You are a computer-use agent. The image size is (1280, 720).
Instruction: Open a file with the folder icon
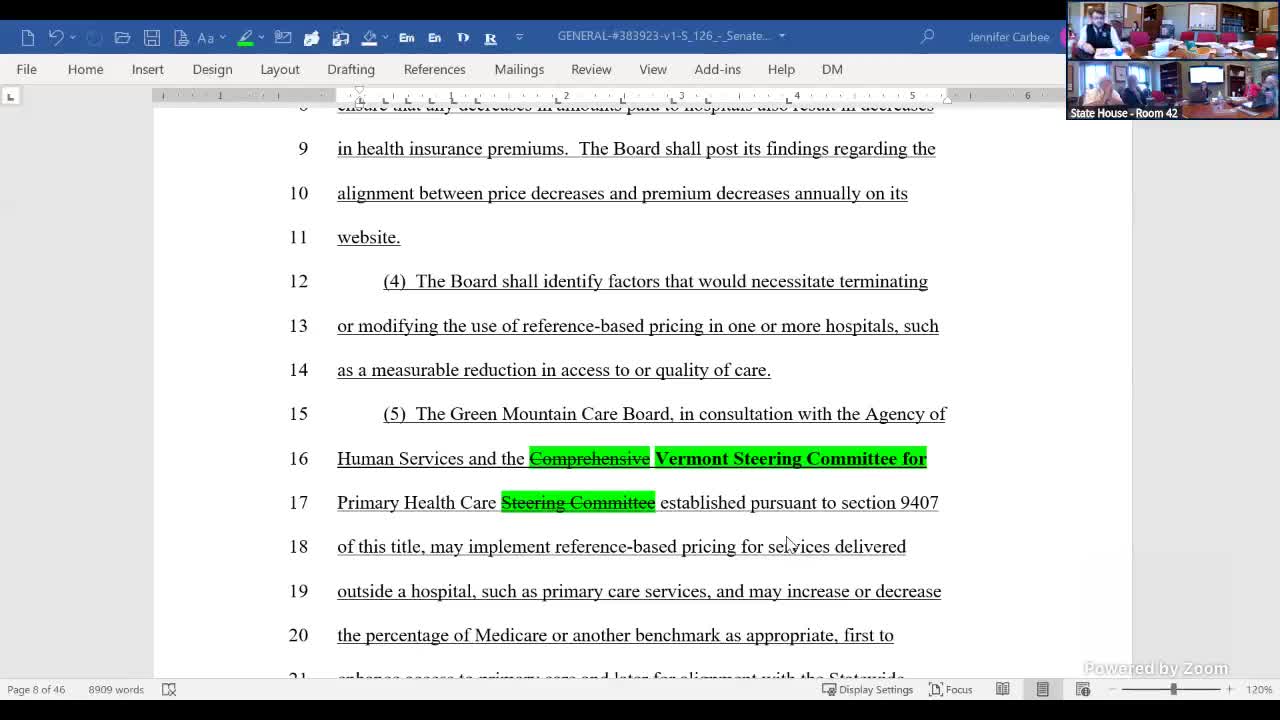pos(122,37)
